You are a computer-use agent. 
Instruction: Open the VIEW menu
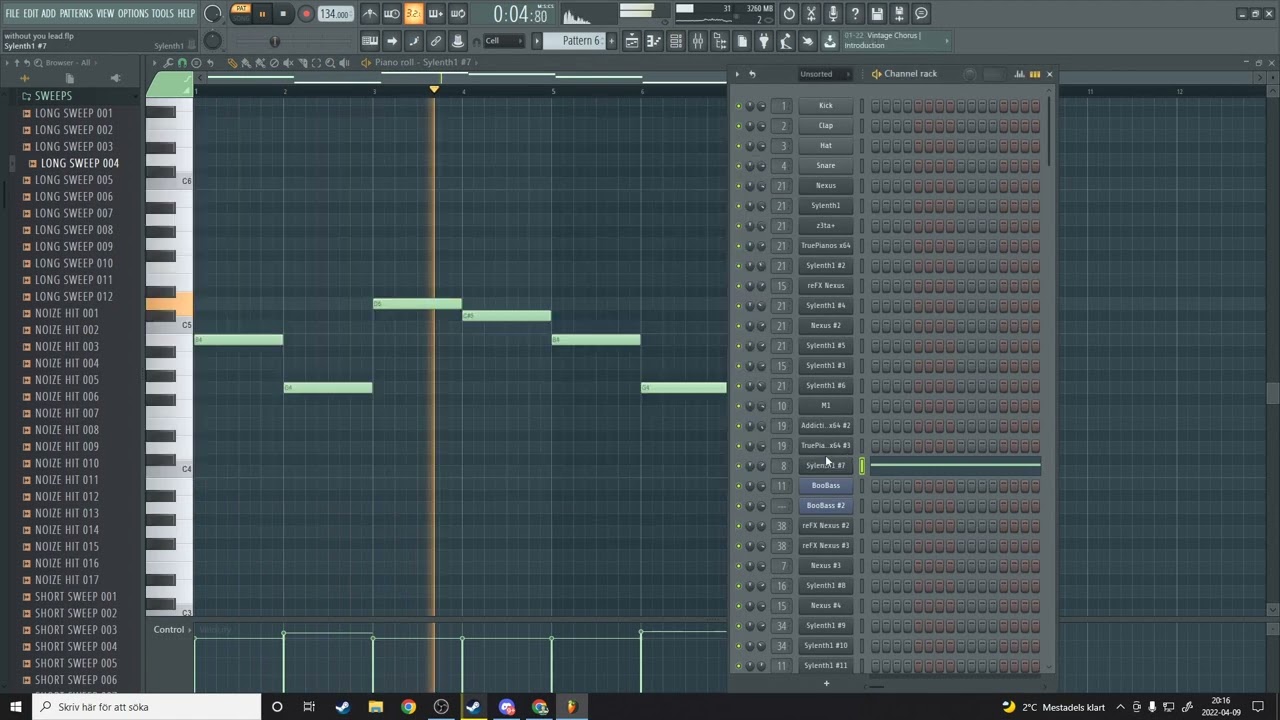pyautogui.click(x=105, y=13)
